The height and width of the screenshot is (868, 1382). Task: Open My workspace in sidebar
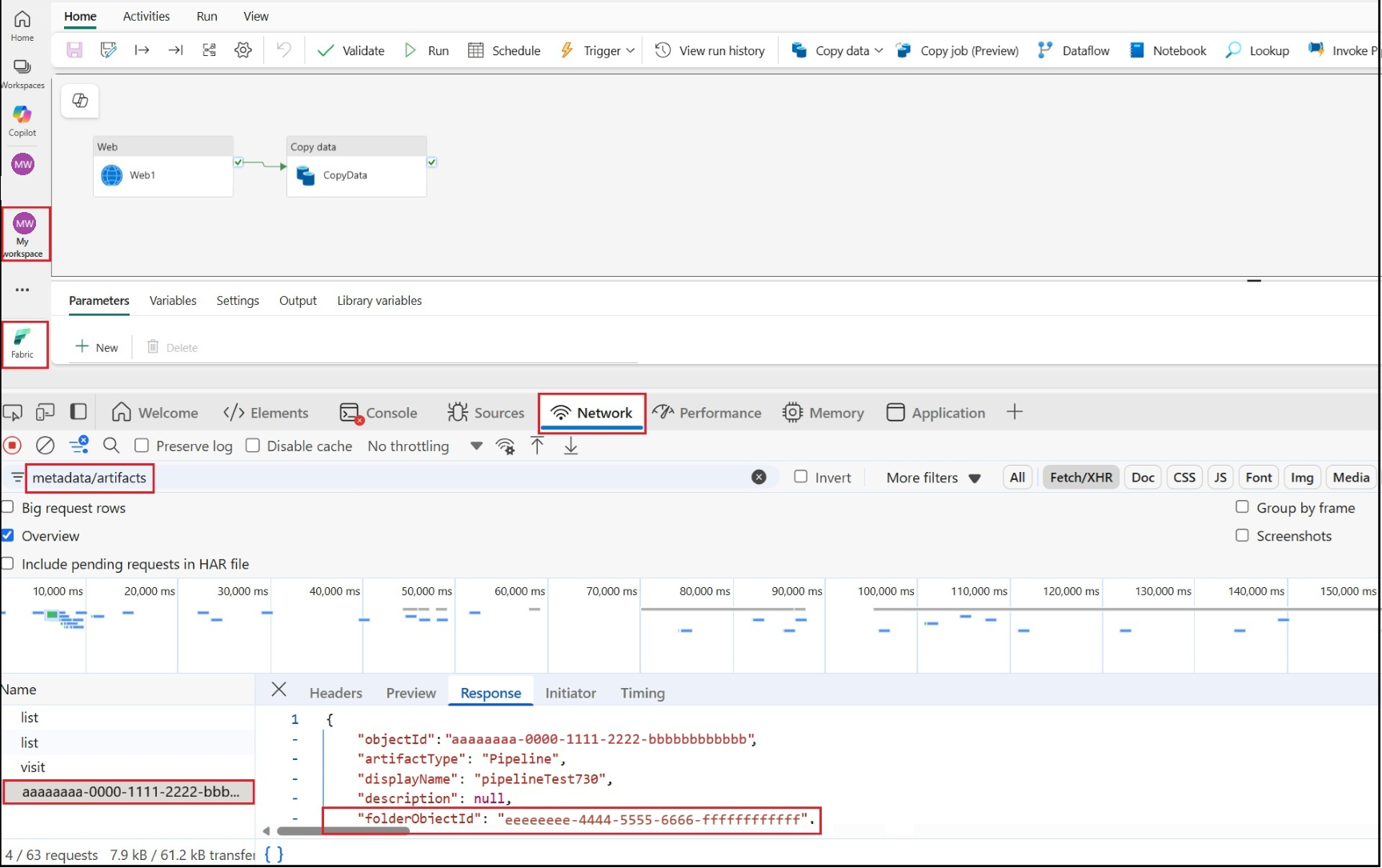tap(25, 234)
